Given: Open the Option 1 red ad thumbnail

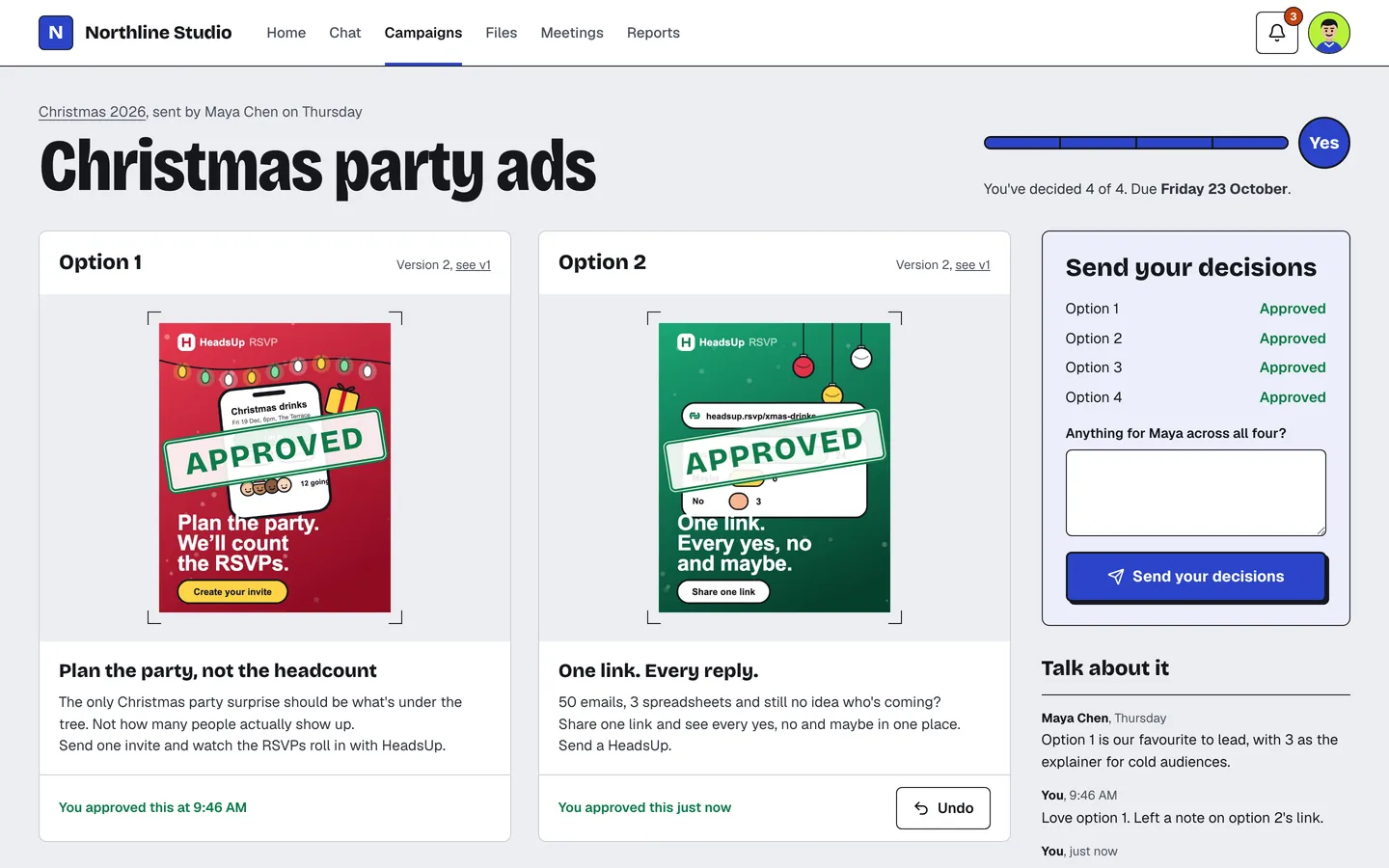Looking at the screenshot, I should tap(275, 468).
